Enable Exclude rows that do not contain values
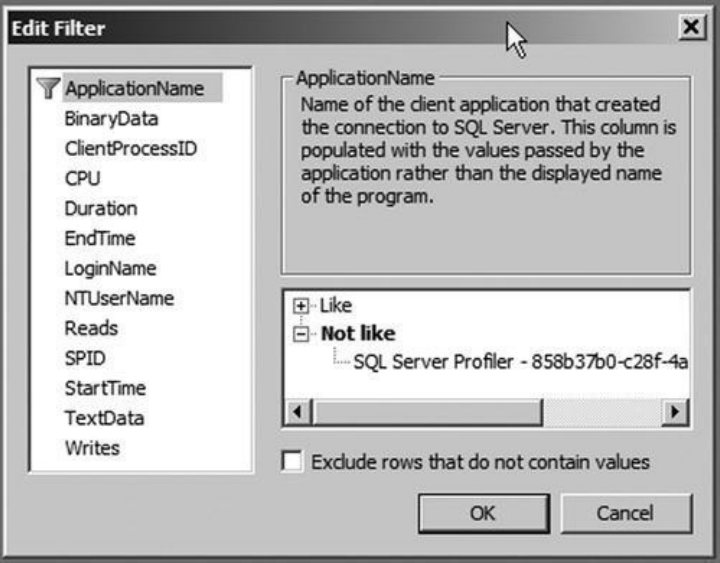The image size is (720, 563). [x=293, y=462]
